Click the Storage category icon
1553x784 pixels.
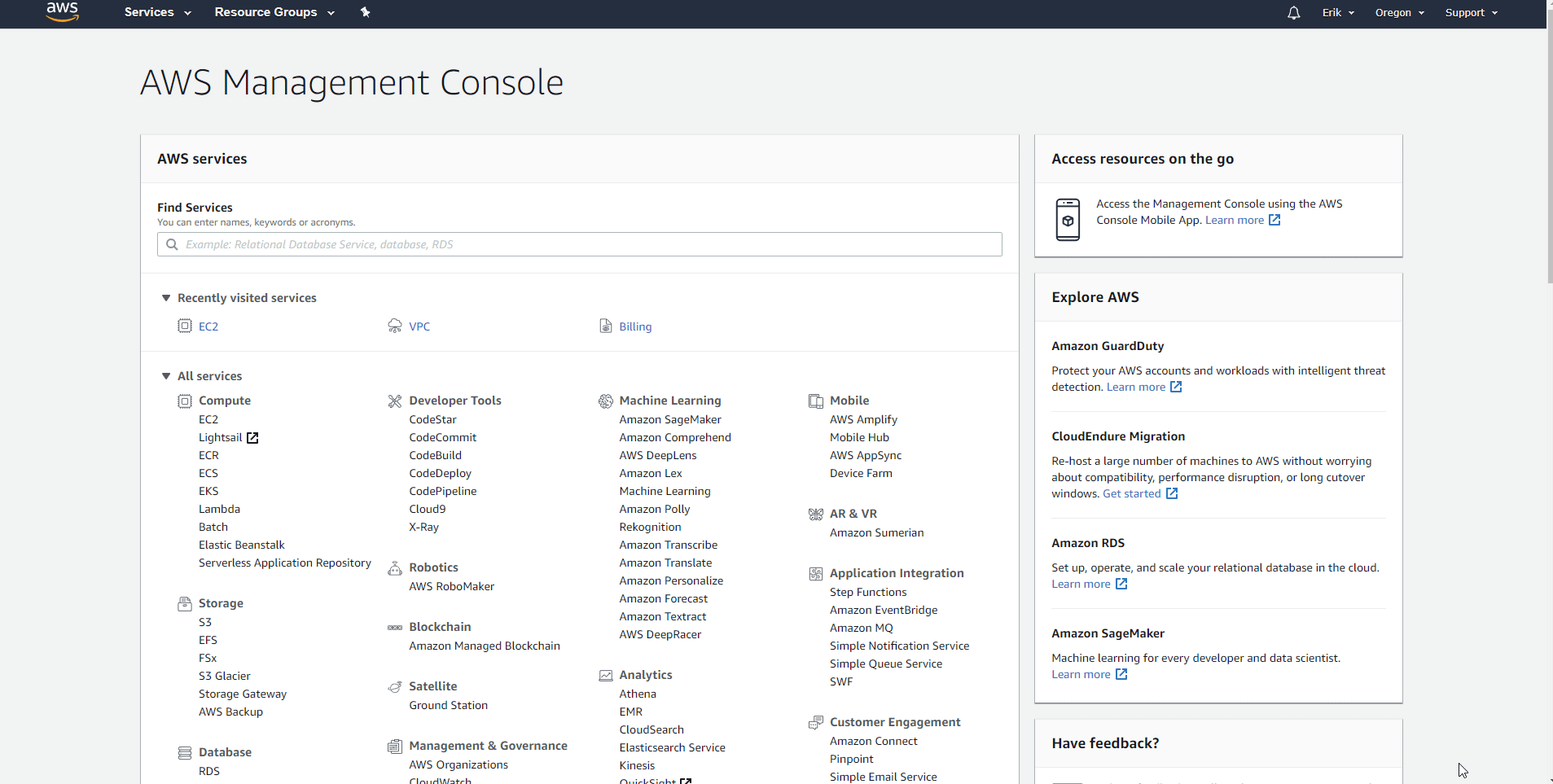(x=185, y=603)
